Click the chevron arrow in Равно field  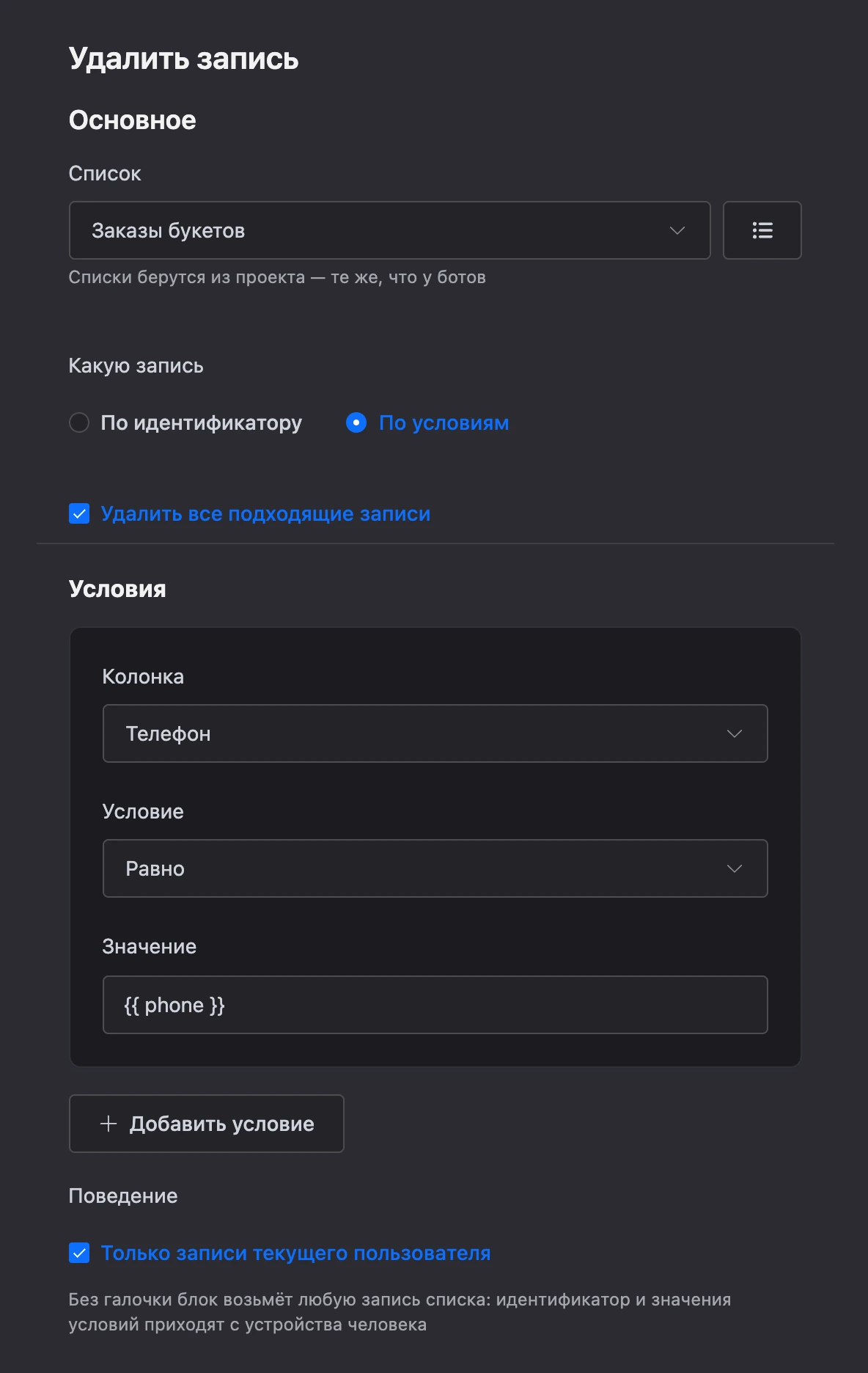[735, 868]
